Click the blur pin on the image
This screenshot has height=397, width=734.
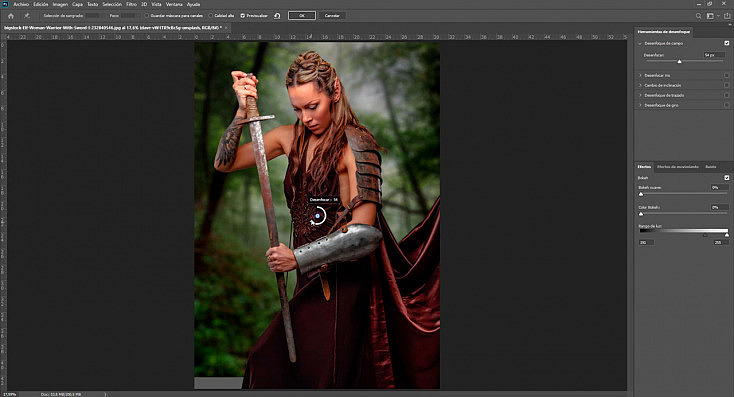[318, 216]
